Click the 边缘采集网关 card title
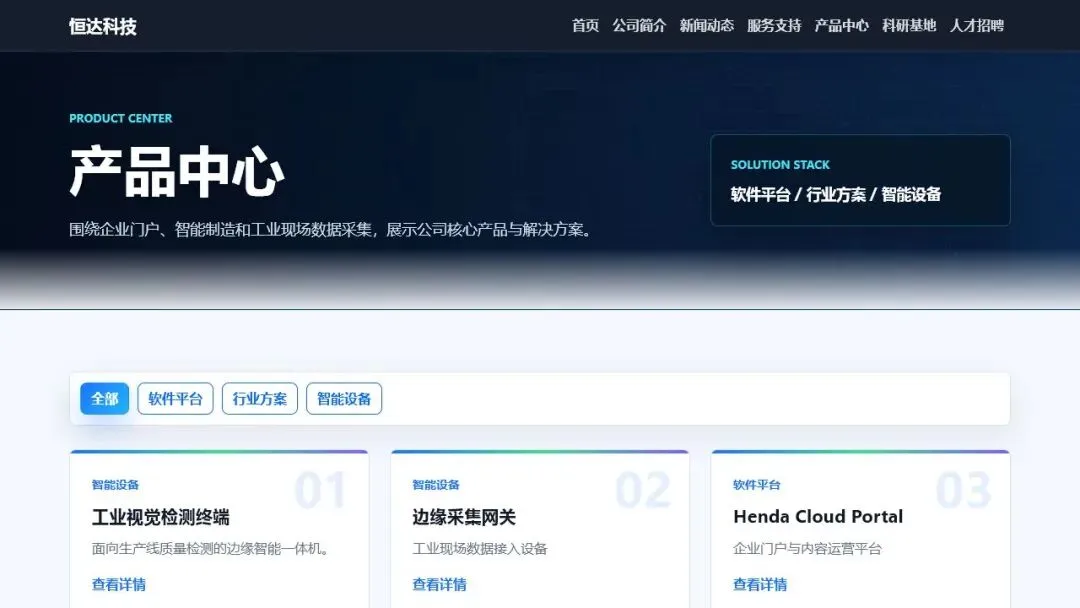 [x=464, y=517]
